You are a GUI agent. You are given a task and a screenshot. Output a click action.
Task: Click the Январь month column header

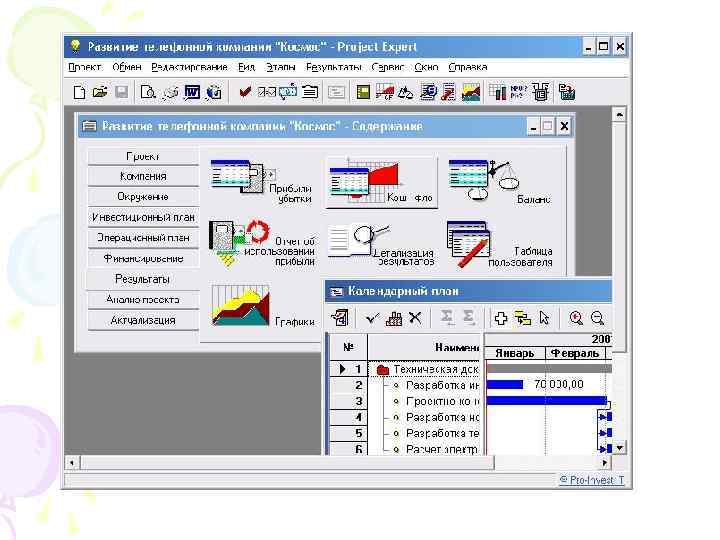tap(515, 353)
